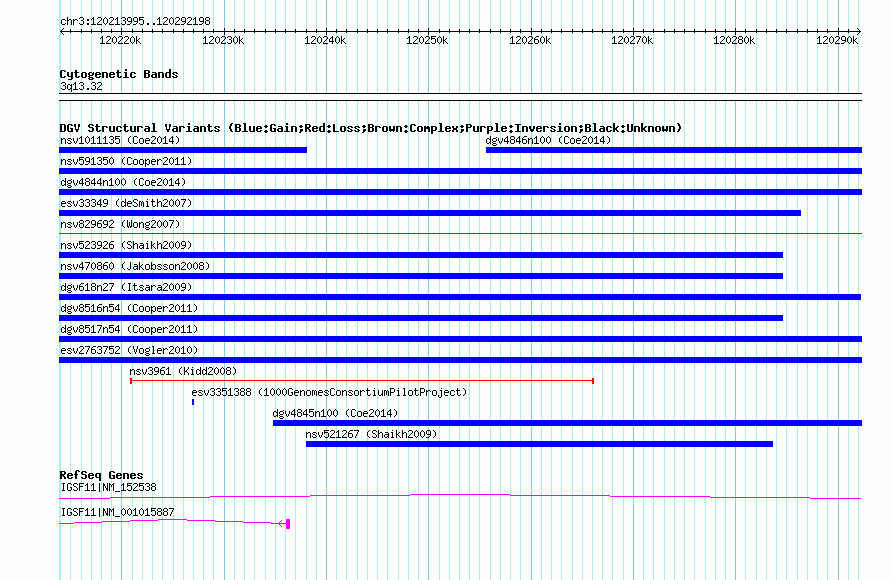Open the dgv8517n54 (Cooper2011) label
890x580 pixels.
coord(129,329)
